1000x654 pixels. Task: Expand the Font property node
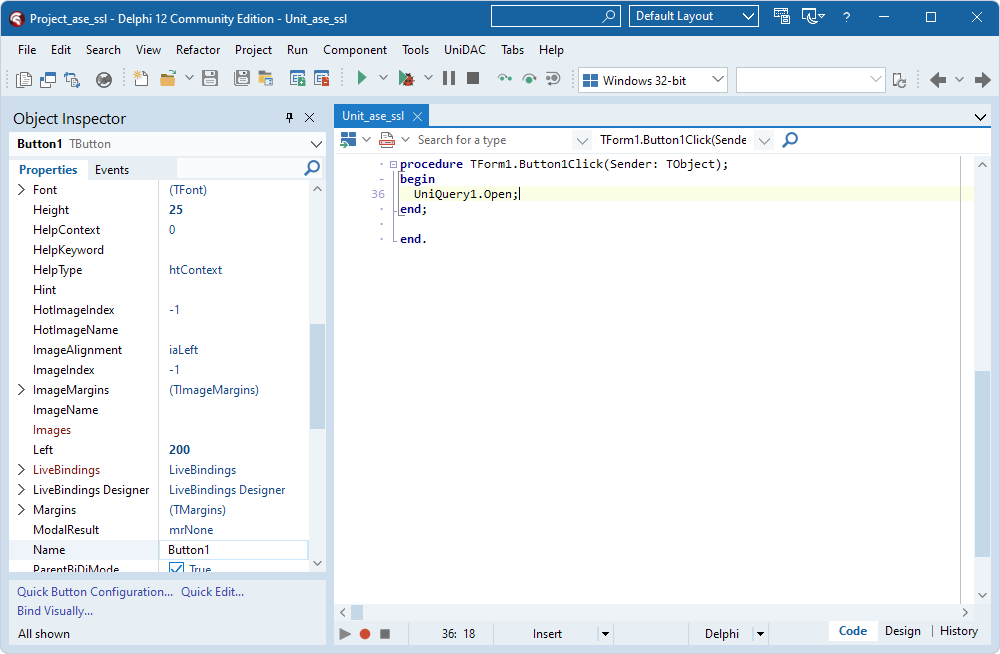point(22,190)
